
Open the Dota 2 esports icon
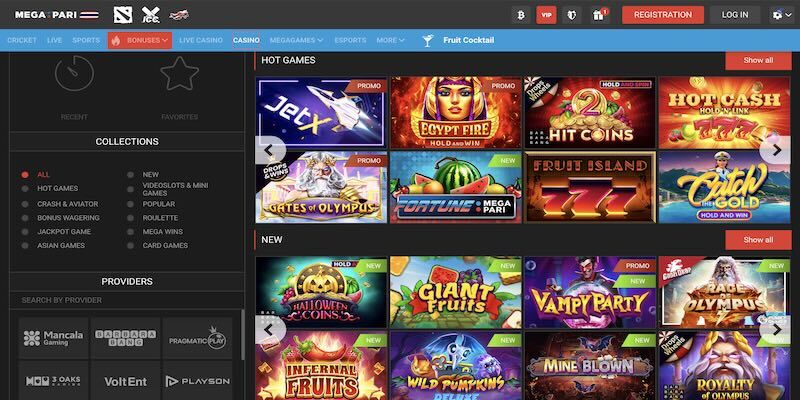coord(123,15)
